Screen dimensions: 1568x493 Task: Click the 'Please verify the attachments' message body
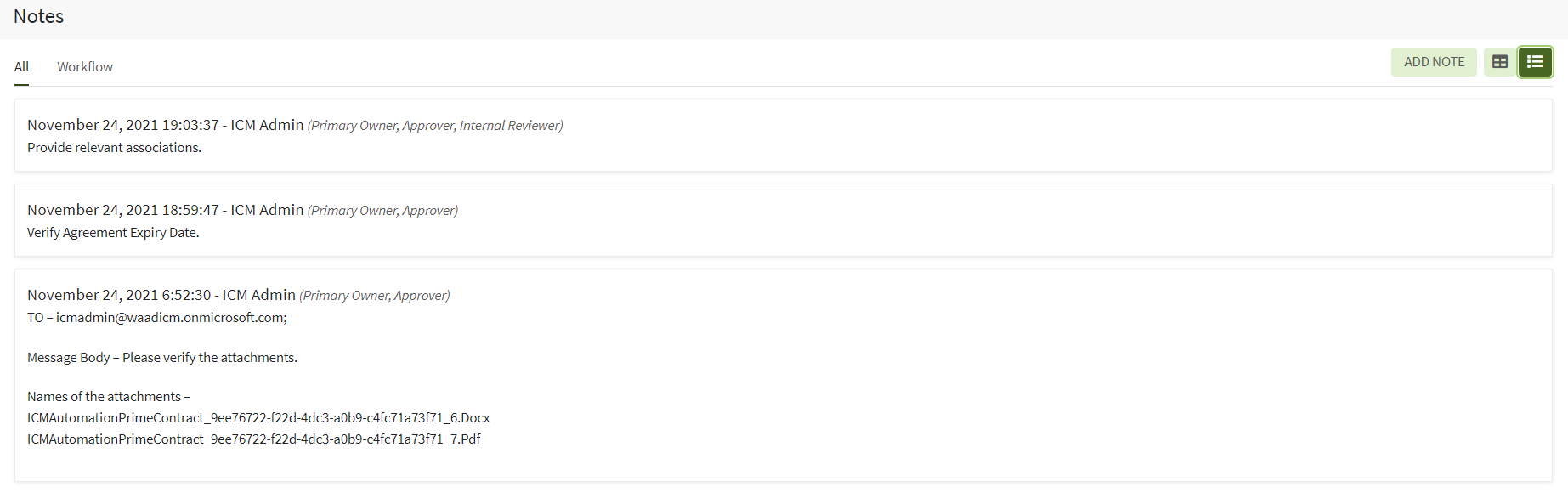[162, 358]
